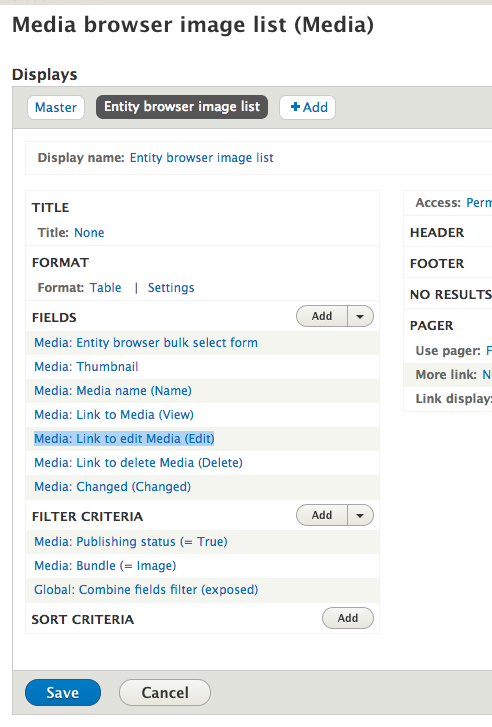492x727 pixels.
Task: Switch to the Master display tab
Action: (56, 107)
